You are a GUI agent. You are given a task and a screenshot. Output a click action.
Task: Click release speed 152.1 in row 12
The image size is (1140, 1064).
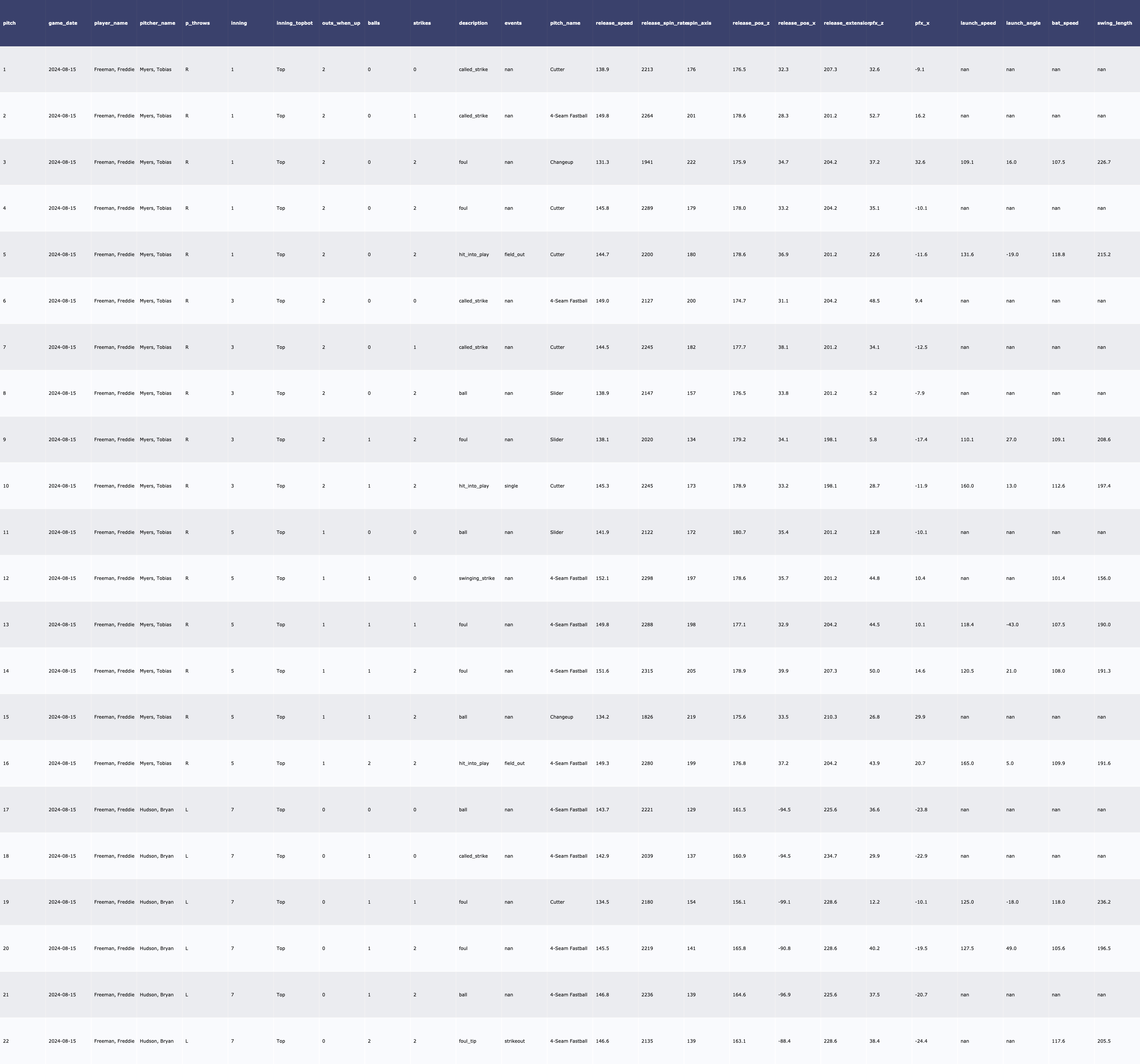[x=602, y=578]
